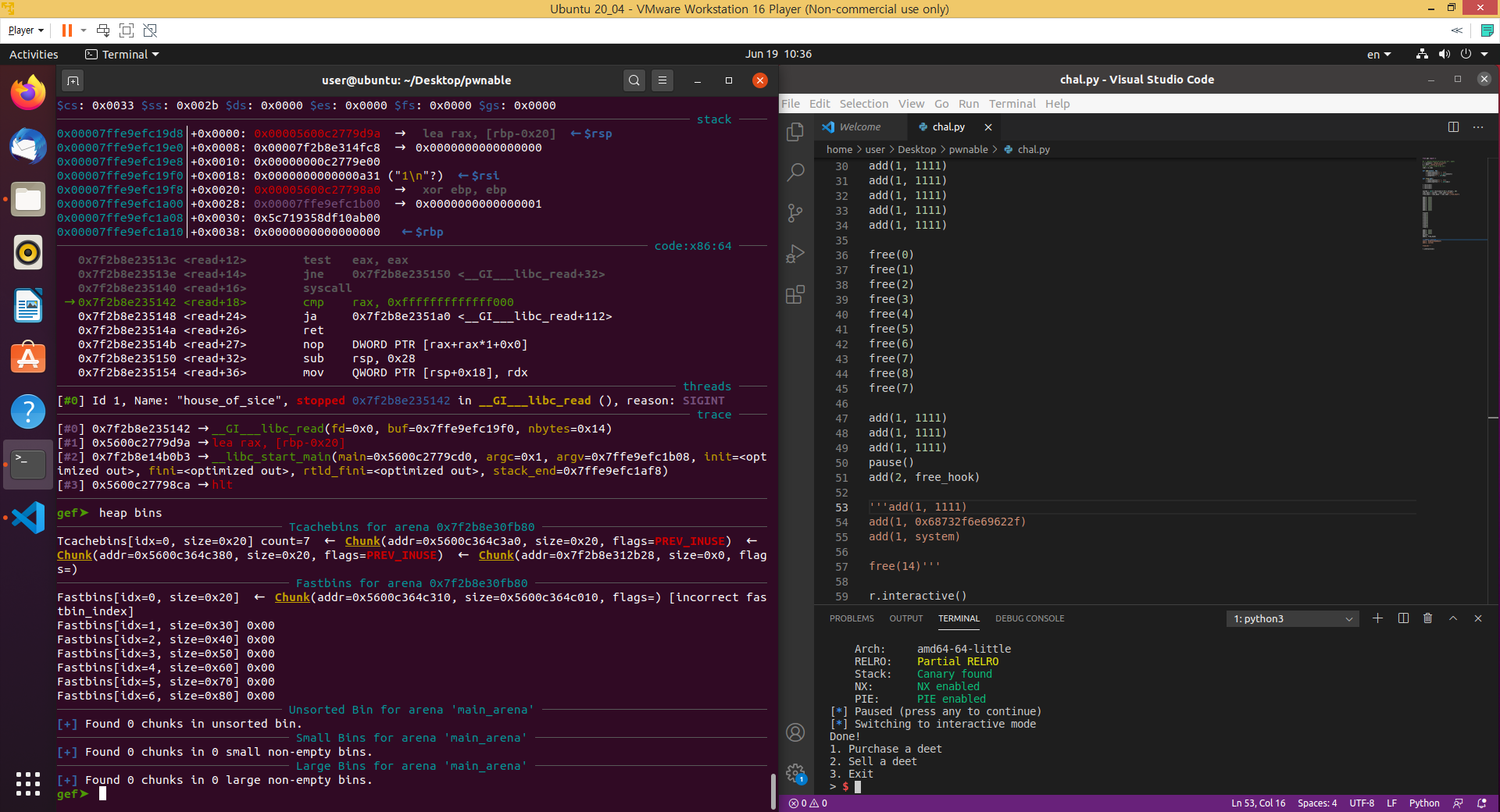Image resolution: width=1500 pixels, height=812 pixels.
Task: Open the Run menu in VS Code
Action: point(969,104)
